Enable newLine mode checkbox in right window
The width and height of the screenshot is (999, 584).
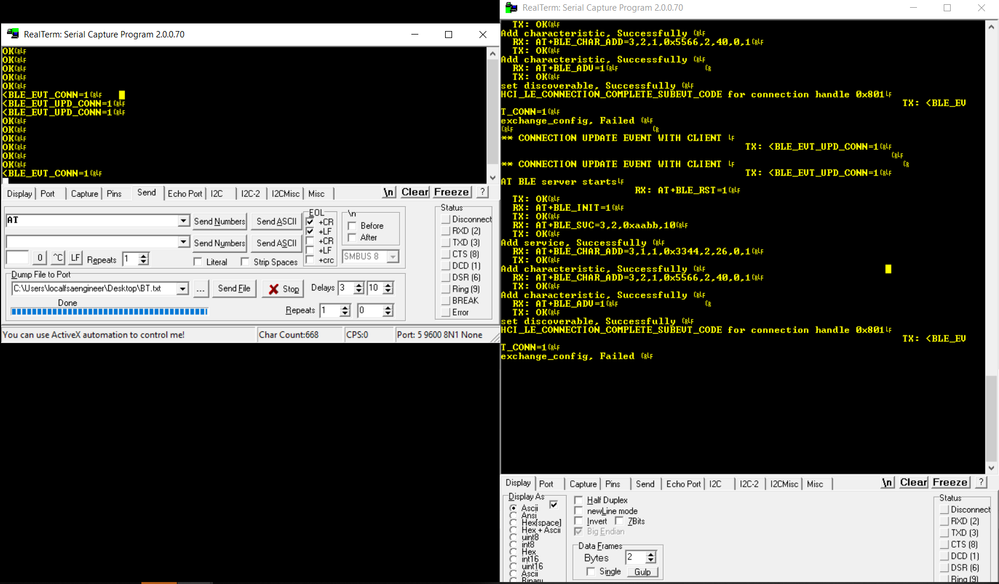click(x=579, y=511)
